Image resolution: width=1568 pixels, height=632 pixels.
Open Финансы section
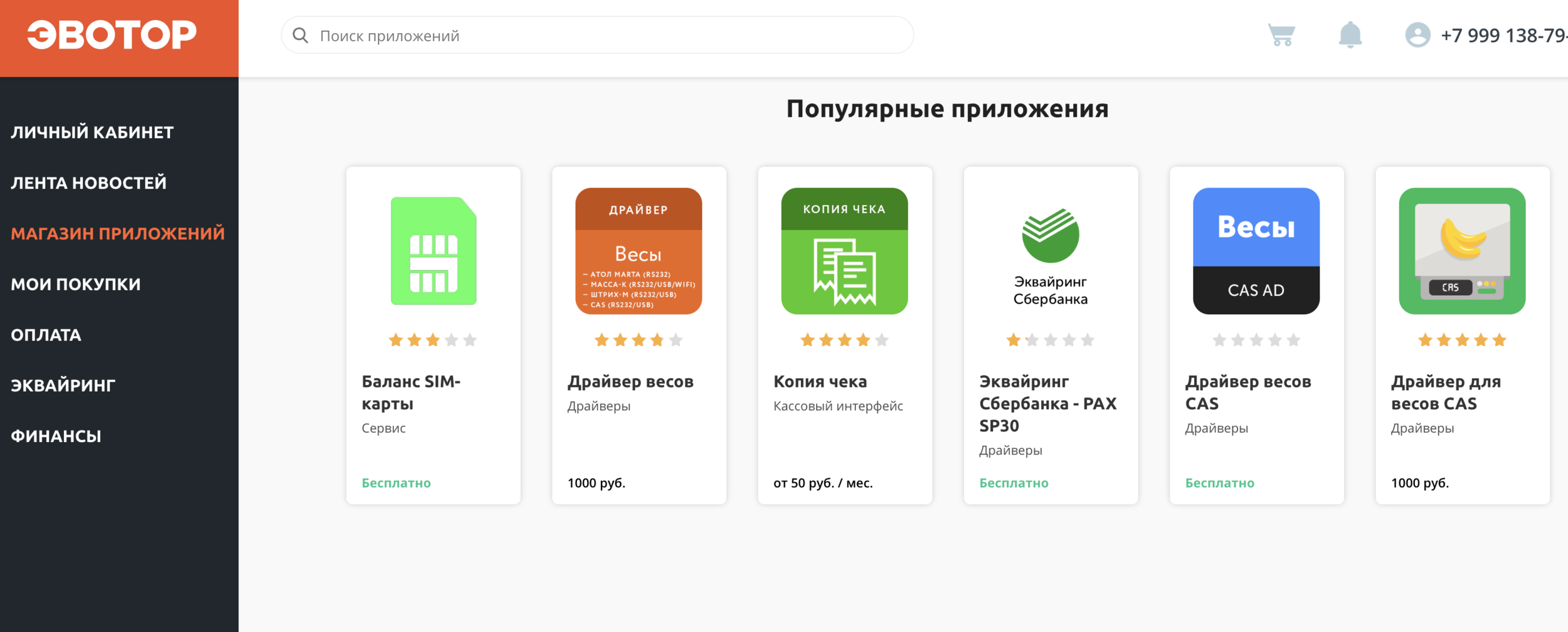tap(56, 436)
